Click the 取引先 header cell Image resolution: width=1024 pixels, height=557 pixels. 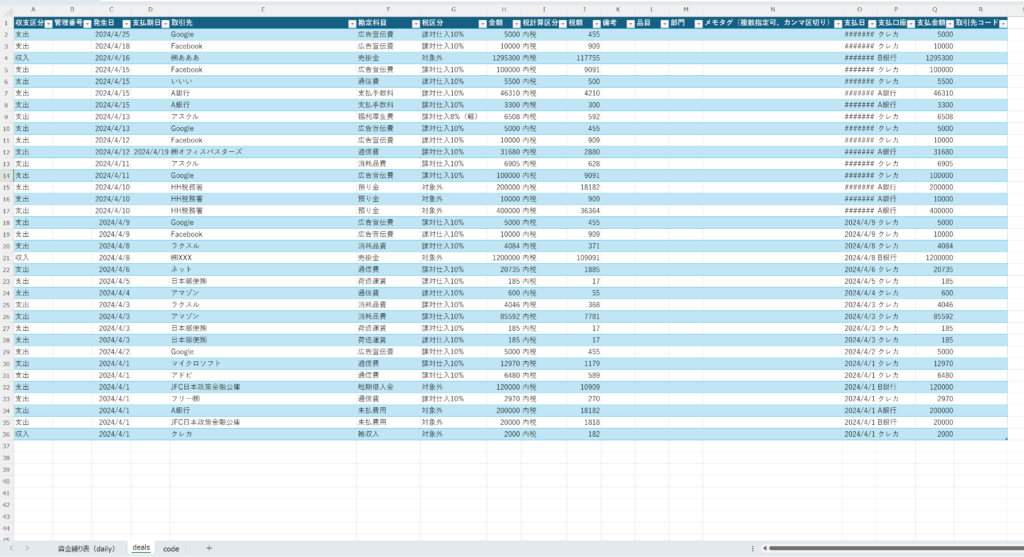pyautogui.click(x=263, y=23)
